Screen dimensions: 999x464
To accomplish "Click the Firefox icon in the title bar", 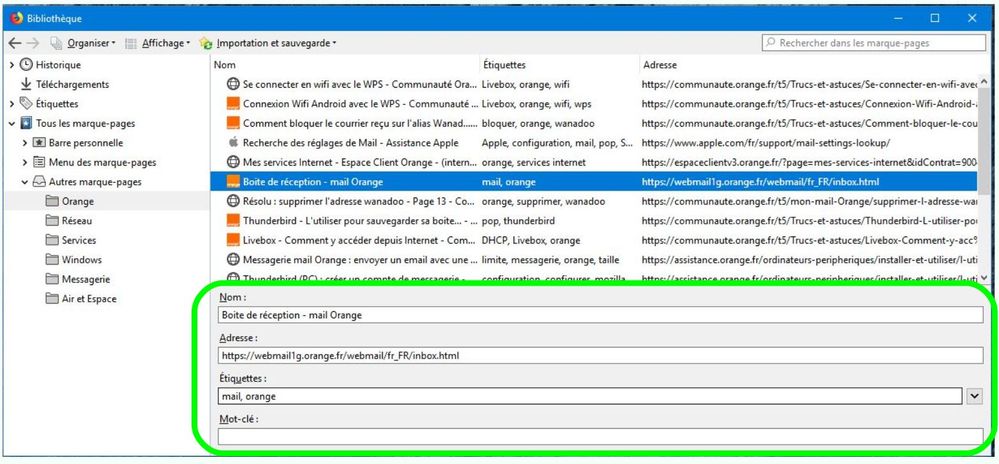I will coord(17,18).
